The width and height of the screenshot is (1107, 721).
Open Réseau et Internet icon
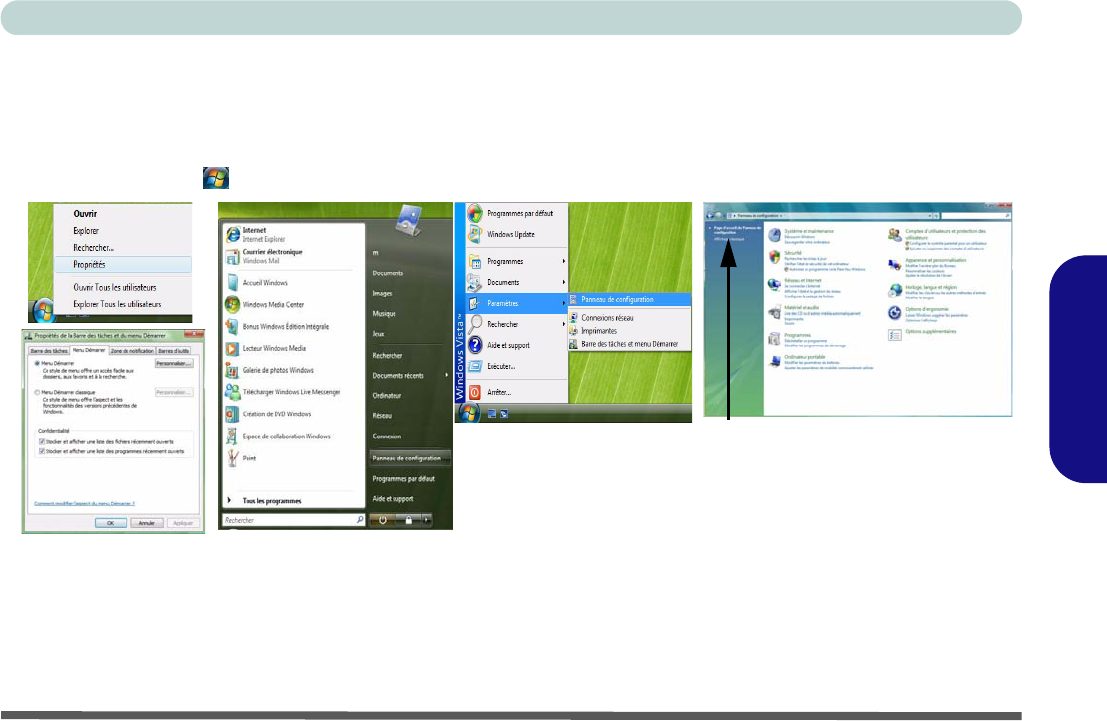(774, 284)
